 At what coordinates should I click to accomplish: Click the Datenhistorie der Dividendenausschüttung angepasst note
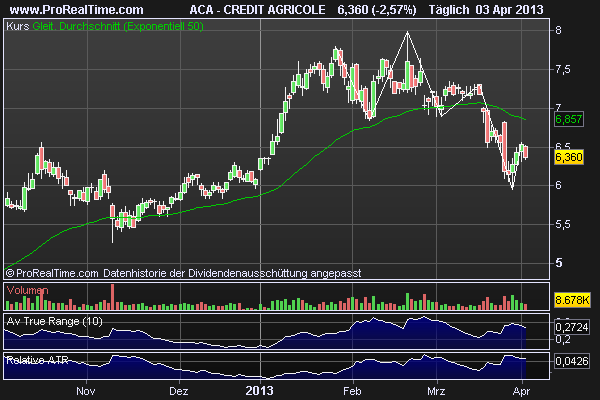[232, 273]
